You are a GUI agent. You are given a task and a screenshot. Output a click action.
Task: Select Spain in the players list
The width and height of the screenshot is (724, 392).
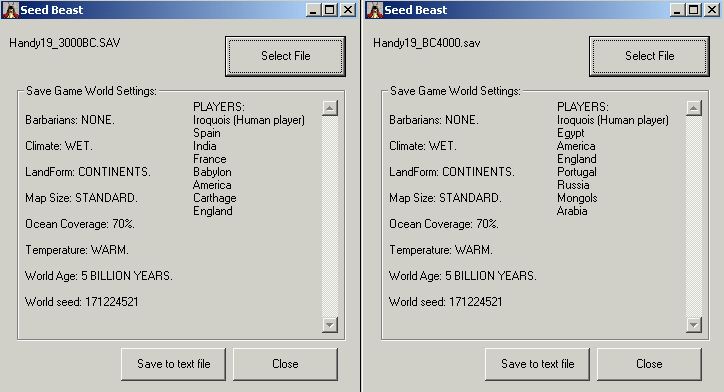(x=206, y=133)
